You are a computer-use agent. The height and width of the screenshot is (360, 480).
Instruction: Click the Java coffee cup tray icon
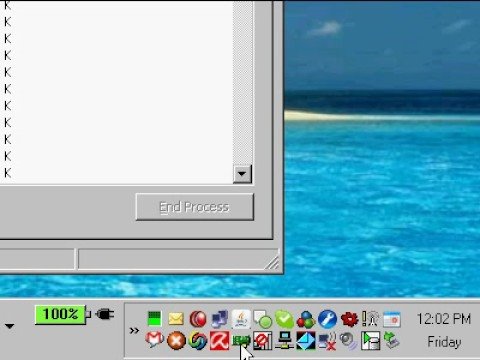pyautogui.click(x=241, y=318)
